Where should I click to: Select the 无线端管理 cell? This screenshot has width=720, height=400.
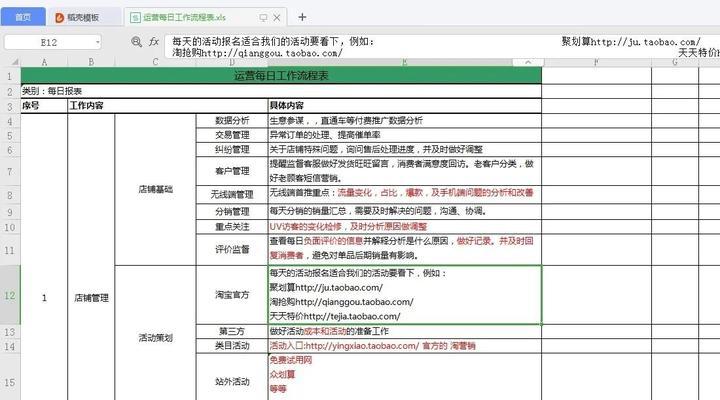pos(232,195)
